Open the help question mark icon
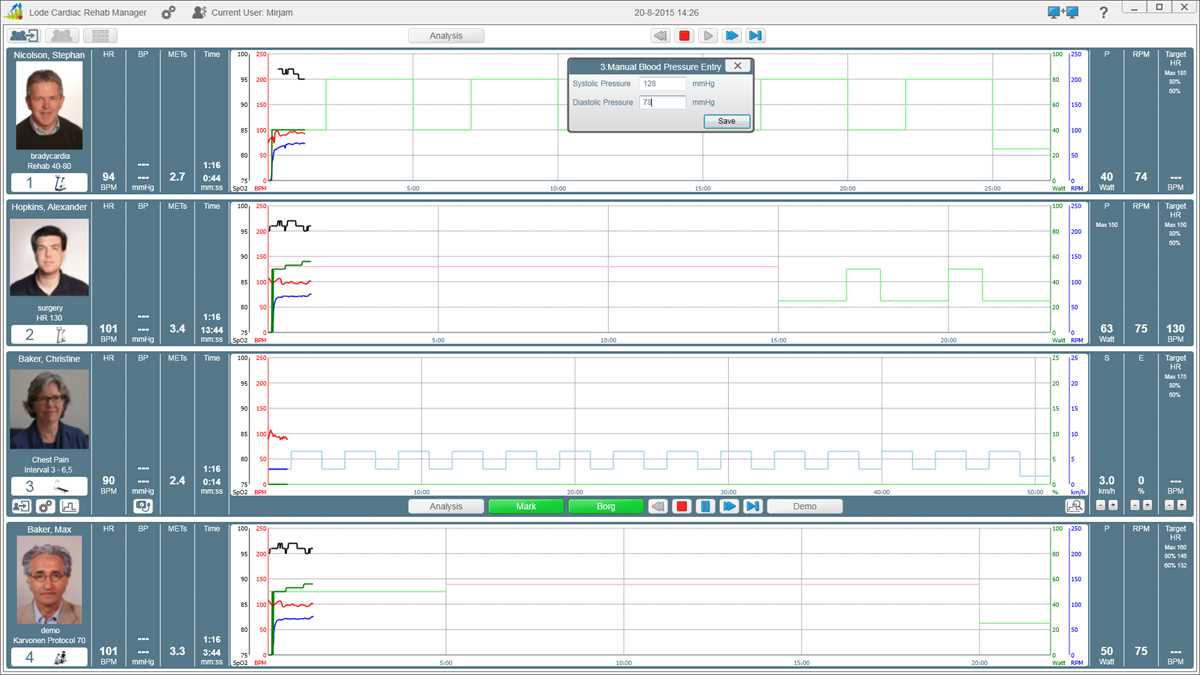Viewport: 1200px width, 675px height. coord(1103,13)
